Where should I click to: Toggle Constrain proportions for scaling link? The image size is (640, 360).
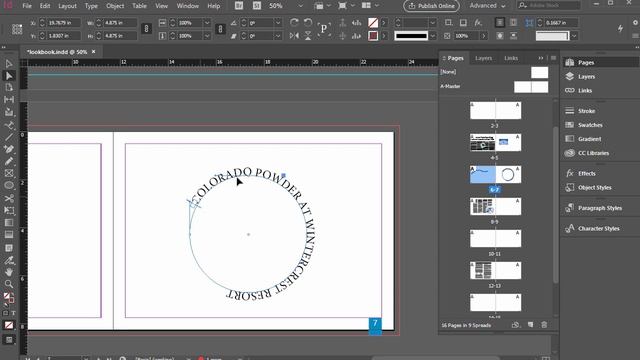coord(220,29)
